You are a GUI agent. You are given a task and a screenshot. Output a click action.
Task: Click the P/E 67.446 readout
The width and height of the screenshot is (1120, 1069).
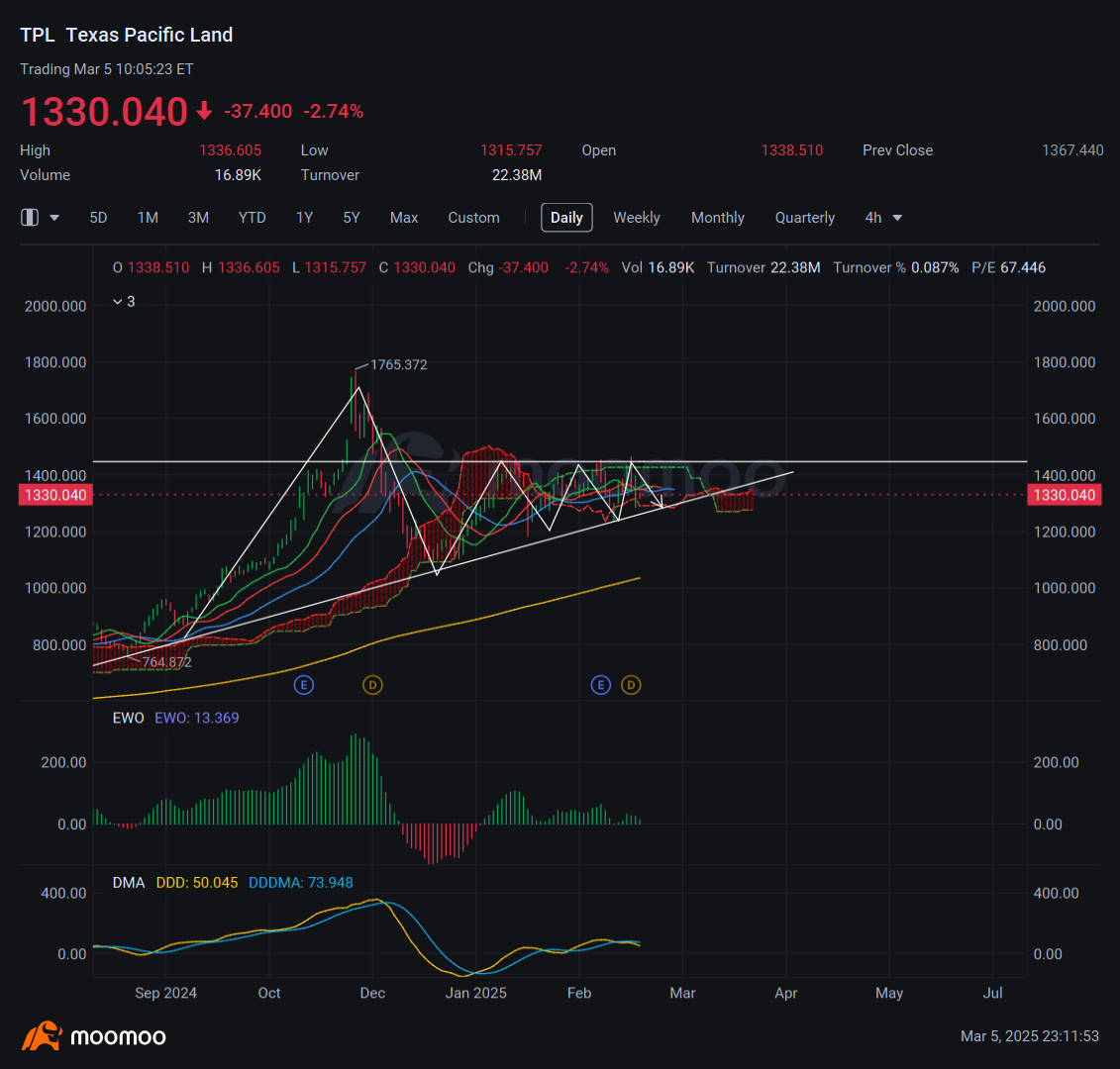tap(1008, 268)
